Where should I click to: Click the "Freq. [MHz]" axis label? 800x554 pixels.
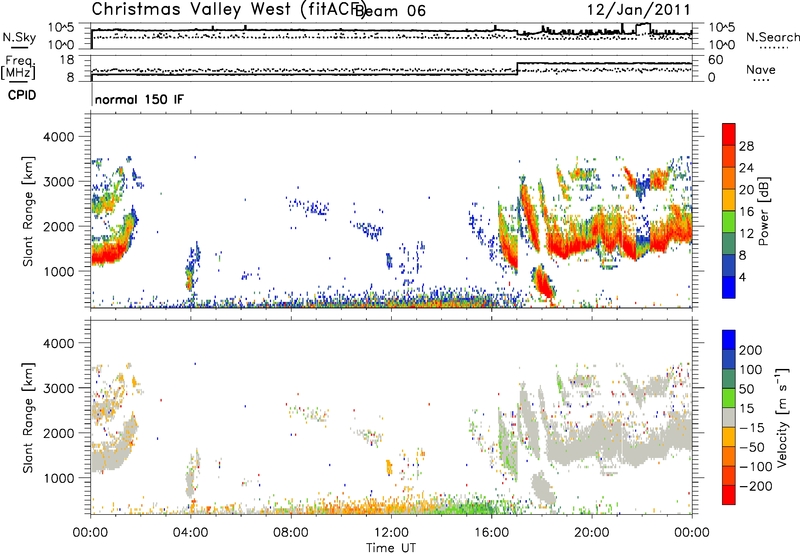pyautogui.click(x=18, y=68)
